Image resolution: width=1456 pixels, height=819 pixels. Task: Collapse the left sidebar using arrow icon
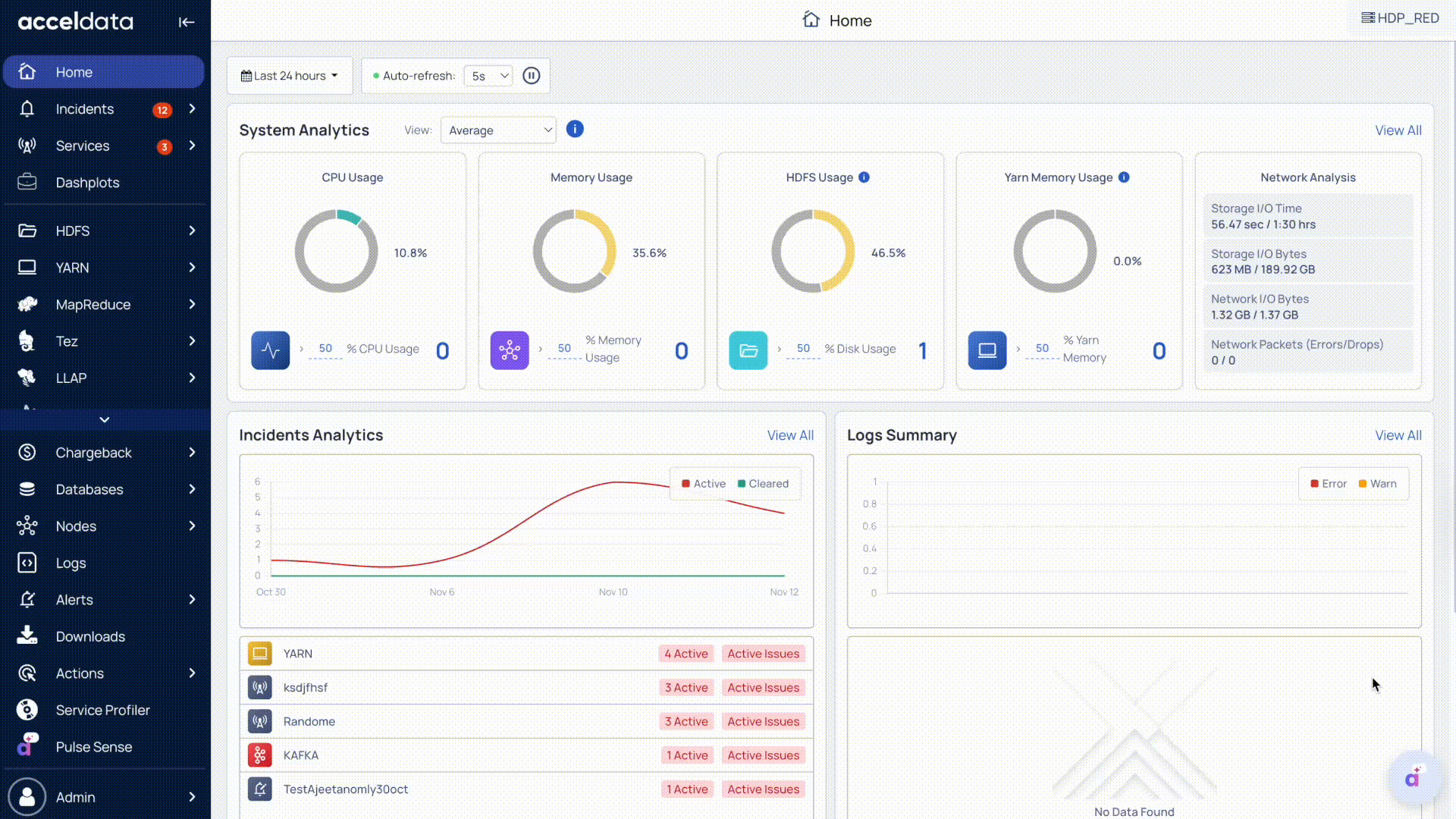[187, 22]
